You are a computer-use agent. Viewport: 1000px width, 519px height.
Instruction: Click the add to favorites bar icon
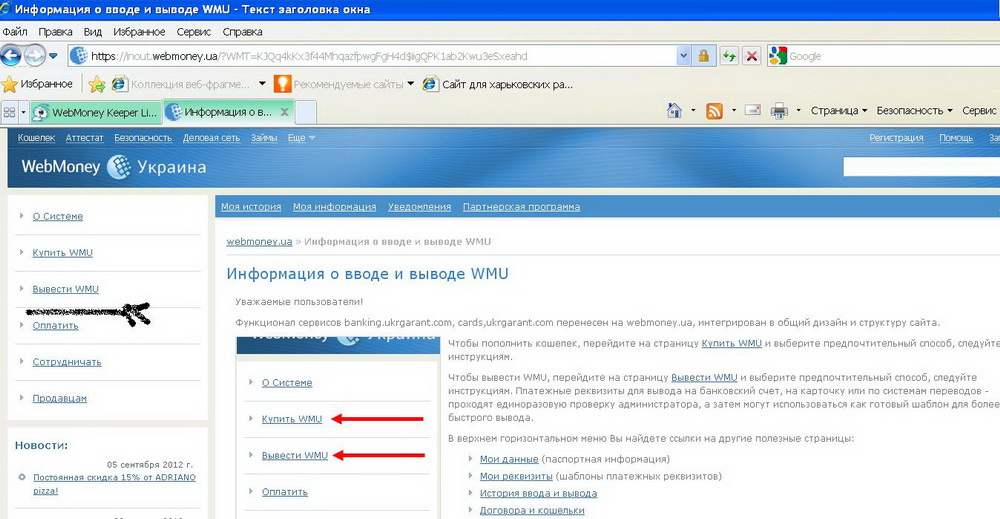coord(97,84)
